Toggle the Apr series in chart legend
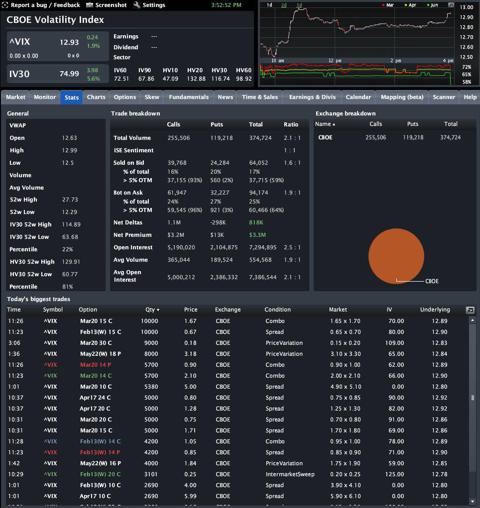This screenshot has width=480, height=508. tap(410, 5)
